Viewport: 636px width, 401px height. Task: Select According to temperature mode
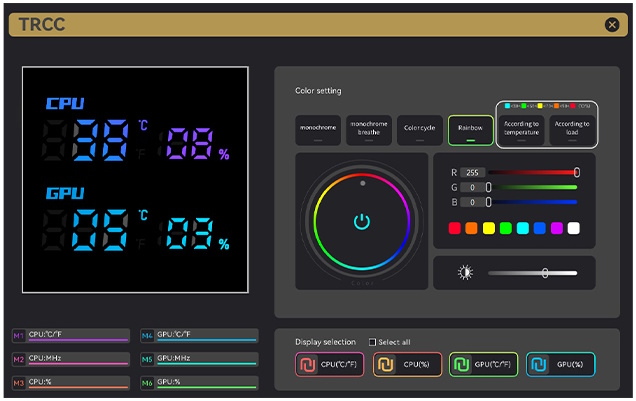(521, 128)
